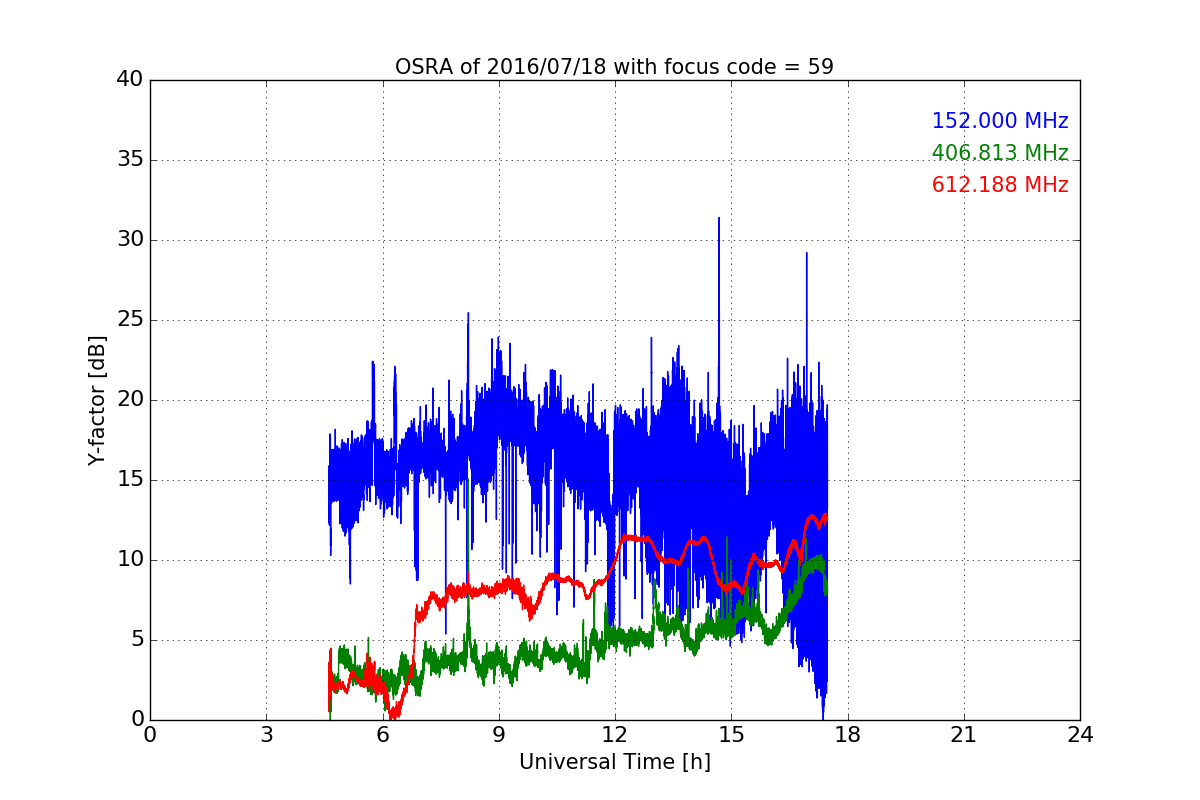Click the y-axis tick label 25

[130, 320]
